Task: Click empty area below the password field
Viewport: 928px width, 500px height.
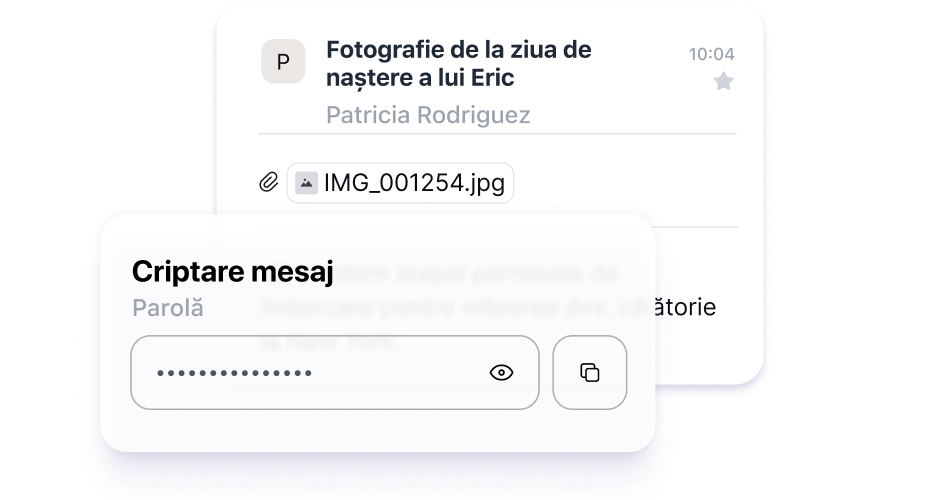Action: [x=378, y=430]
